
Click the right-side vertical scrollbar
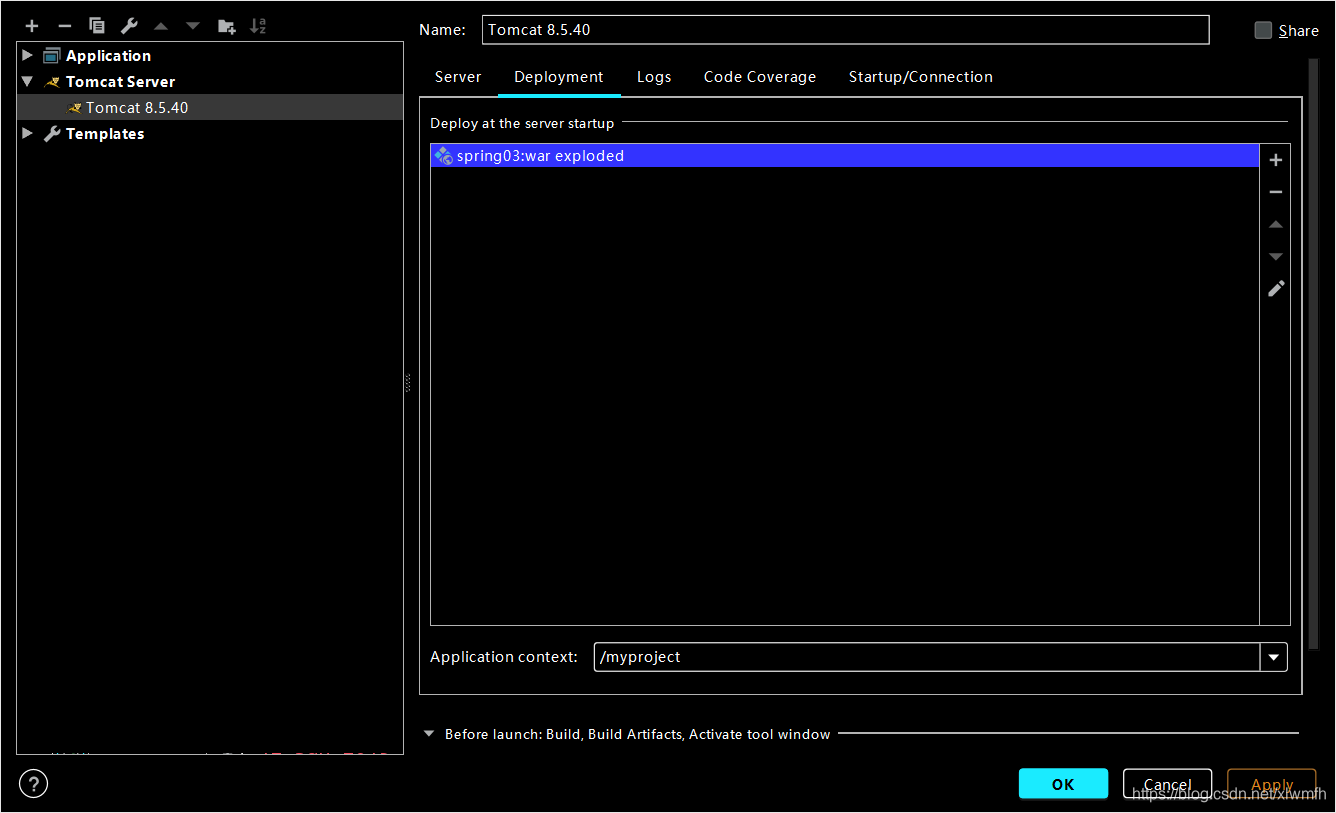(1314, 352)
